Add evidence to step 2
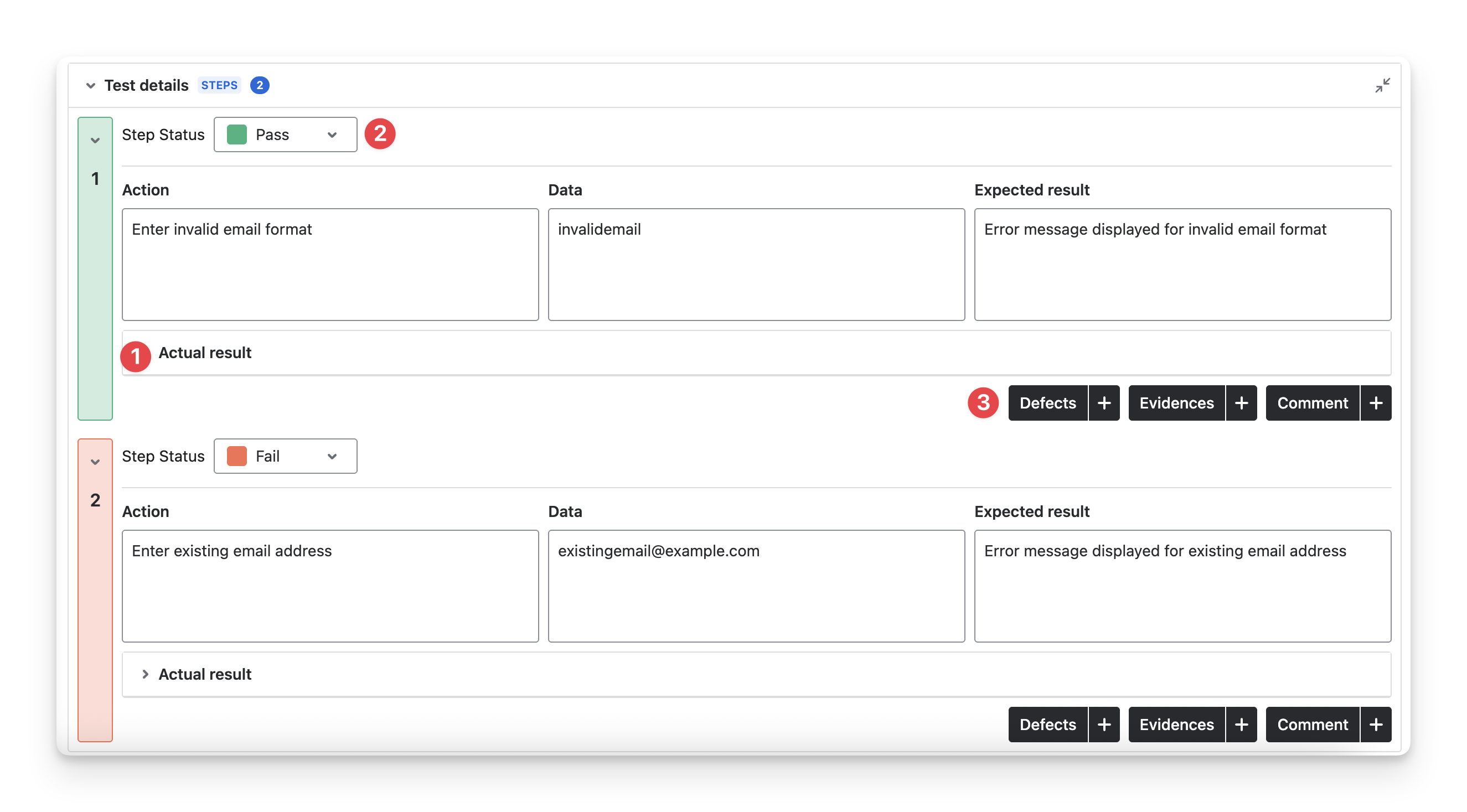 coord(1241,725)
